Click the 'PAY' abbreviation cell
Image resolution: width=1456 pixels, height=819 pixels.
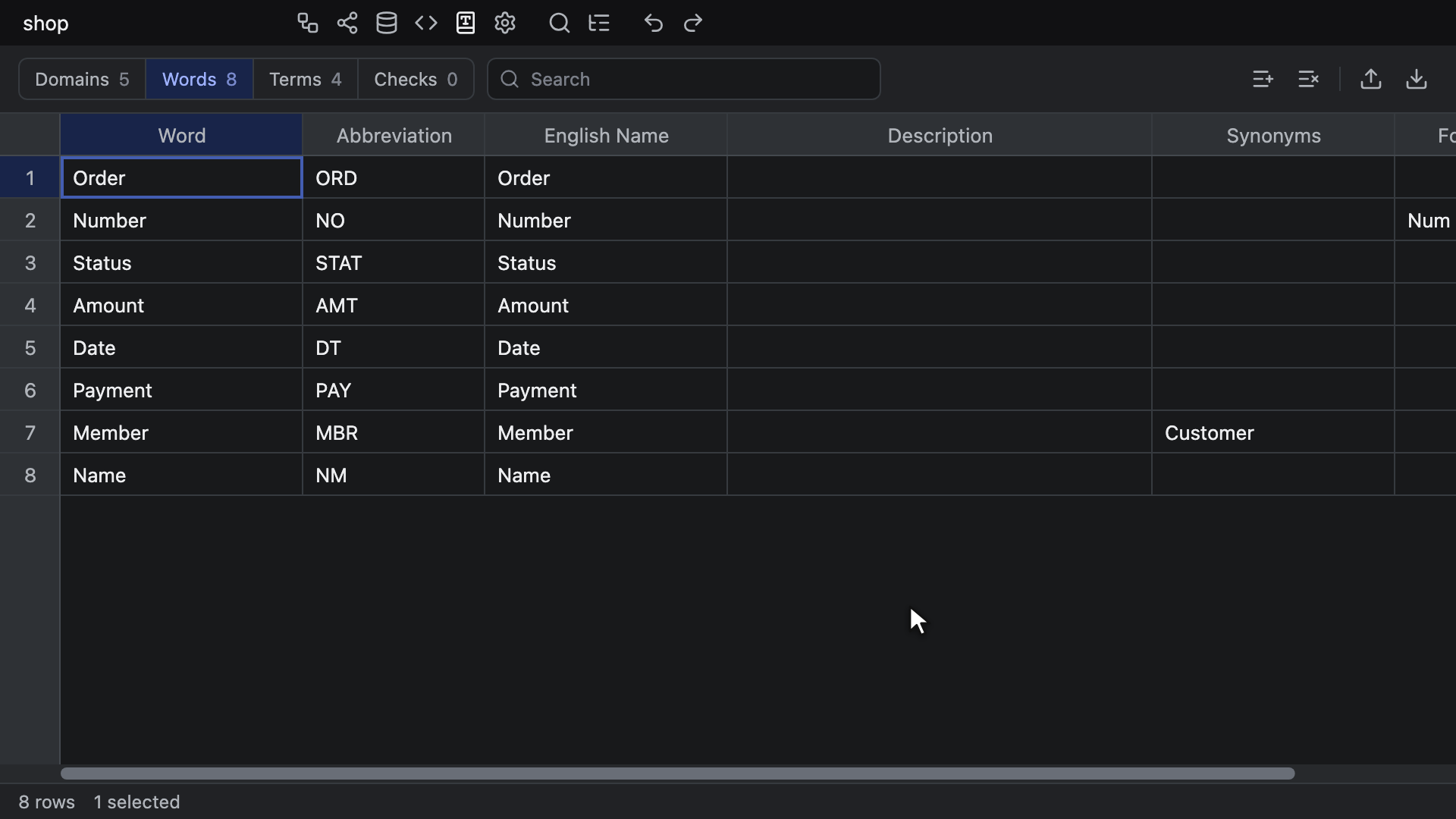click(394, 390)
